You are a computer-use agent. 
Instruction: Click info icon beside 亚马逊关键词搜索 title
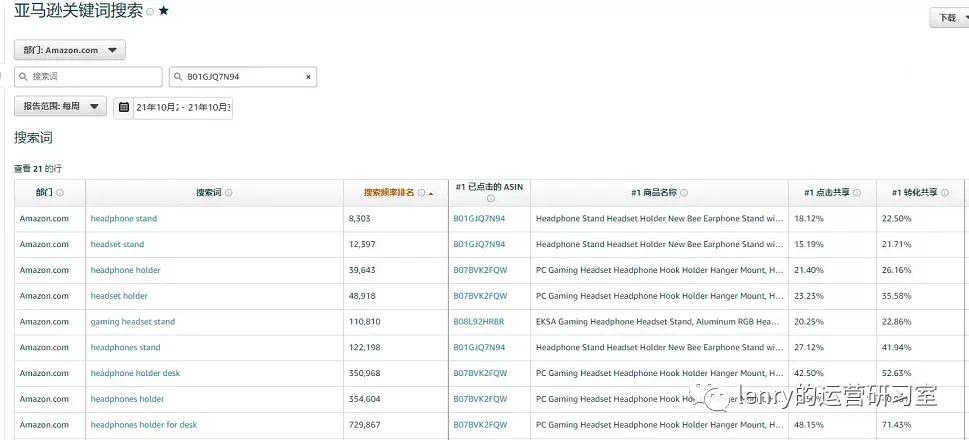pos(150,12)
